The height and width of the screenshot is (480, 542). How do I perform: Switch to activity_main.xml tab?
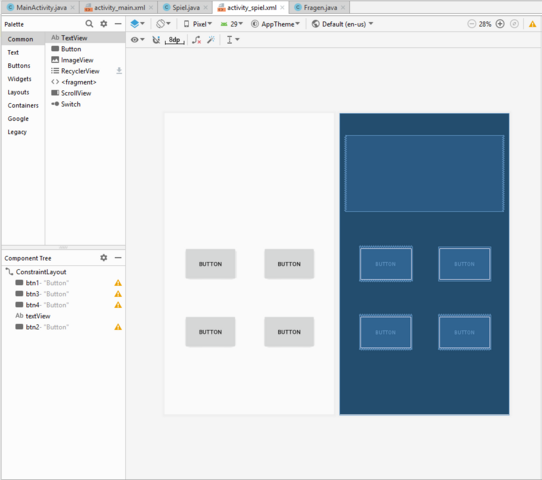[x=120, y=8]
